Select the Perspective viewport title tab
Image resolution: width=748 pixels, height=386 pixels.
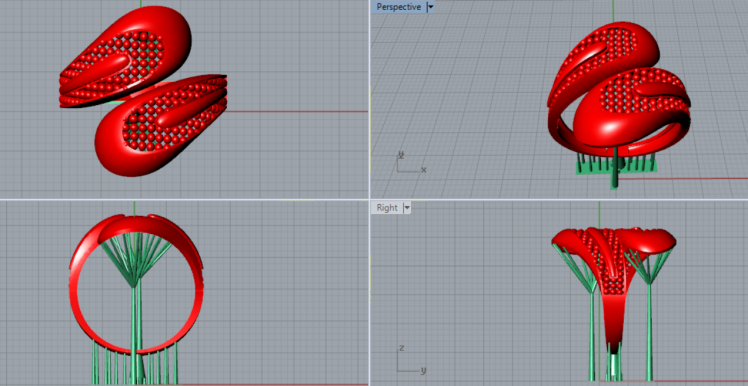(398, 7)
